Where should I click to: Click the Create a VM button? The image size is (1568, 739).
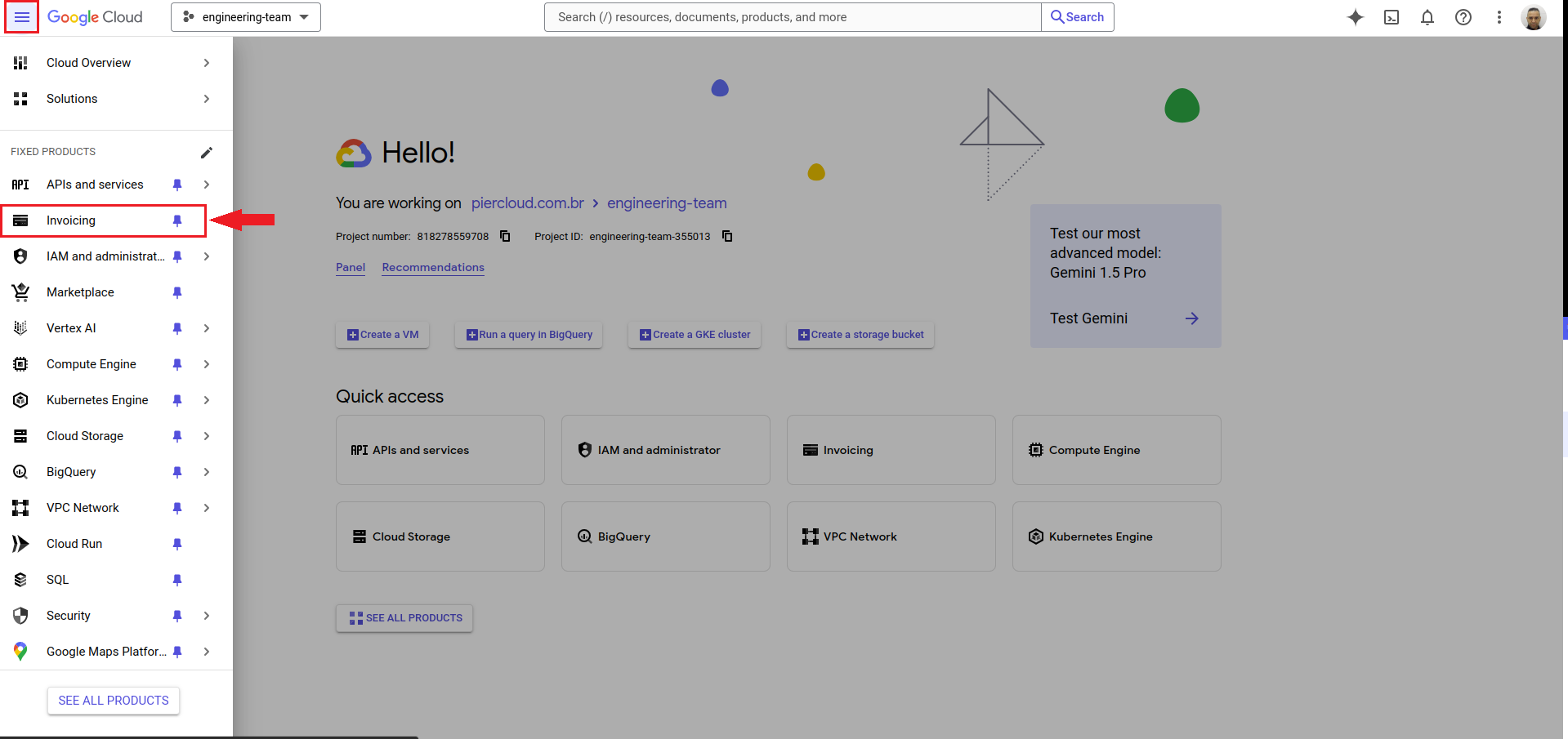[x=382, y=335]
